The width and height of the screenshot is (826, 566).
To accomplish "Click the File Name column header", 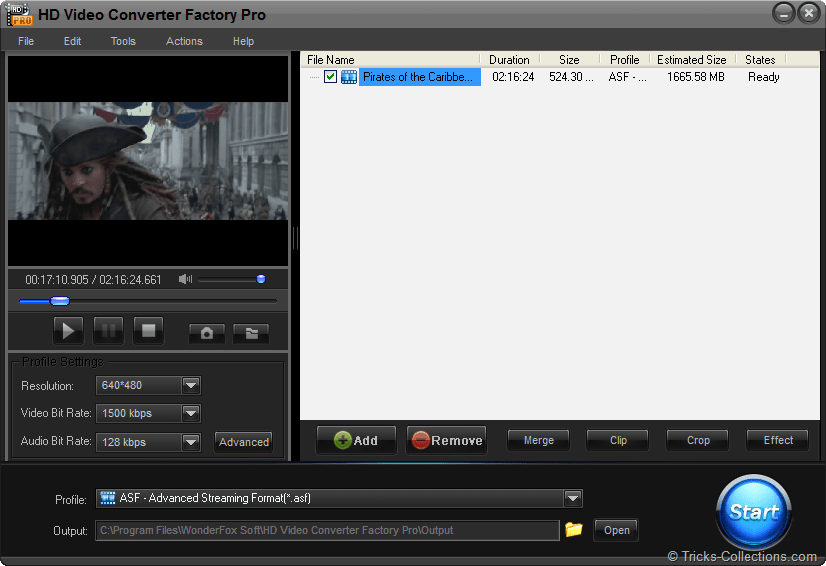I will (x=390, y=60).
